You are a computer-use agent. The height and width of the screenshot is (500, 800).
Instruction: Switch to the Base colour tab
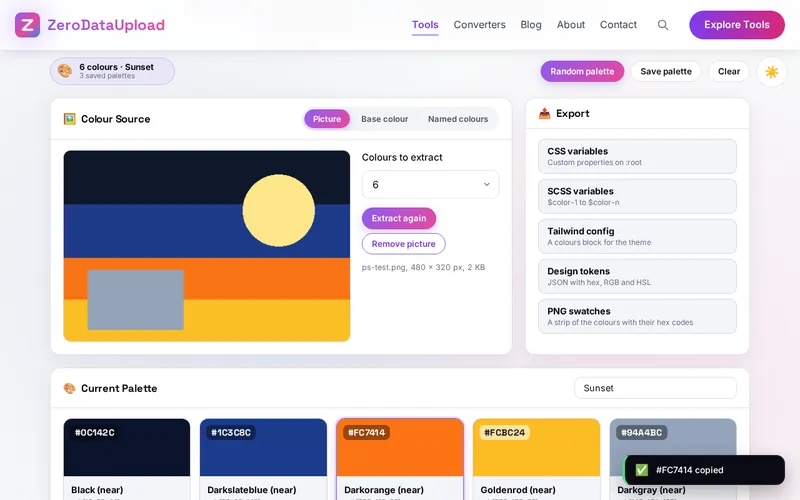click(384, 119)
